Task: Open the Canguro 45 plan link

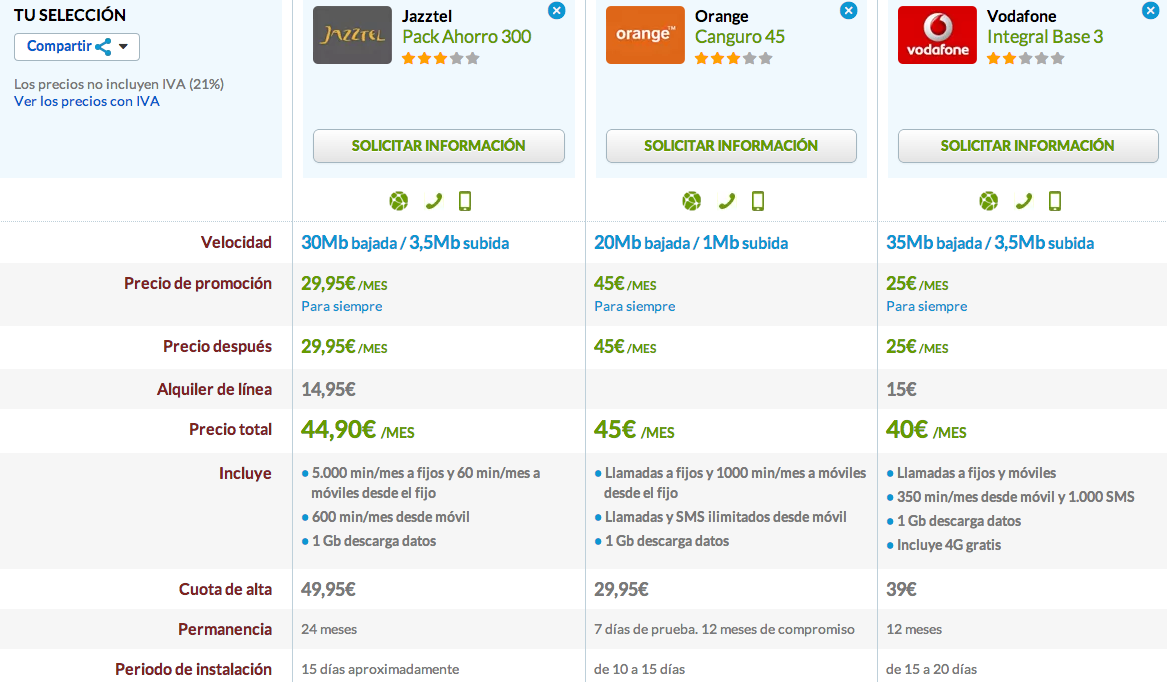Action: click(x=740, y=36)
